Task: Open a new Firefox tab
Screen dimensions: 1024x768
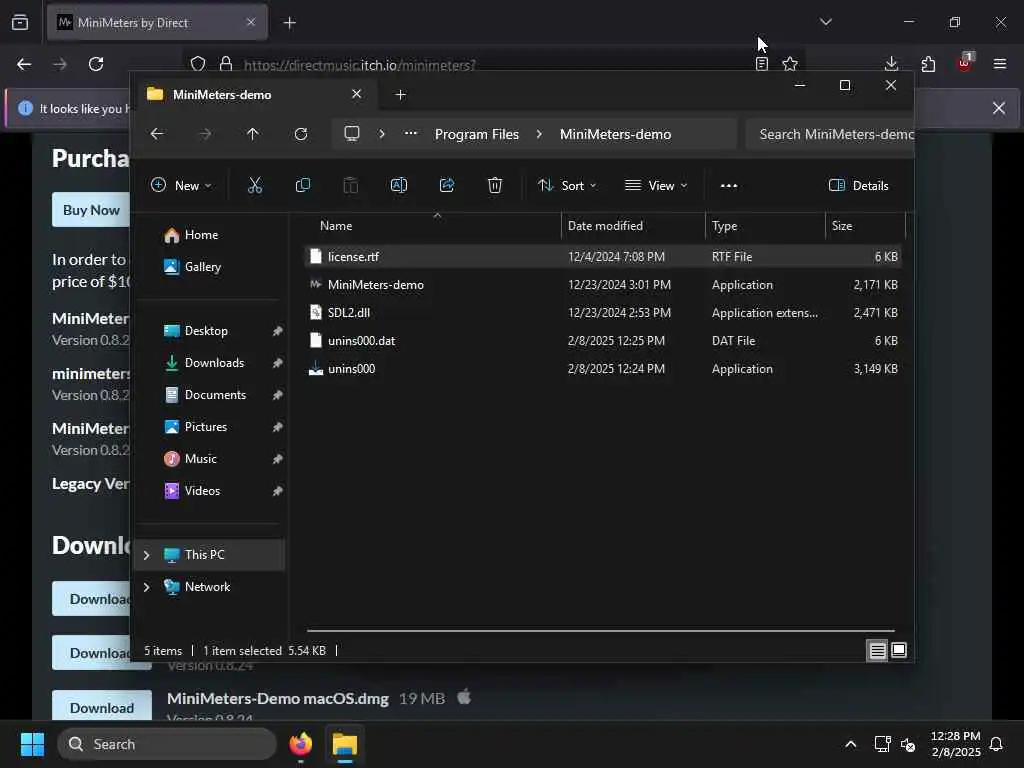Action: point(289,23)
